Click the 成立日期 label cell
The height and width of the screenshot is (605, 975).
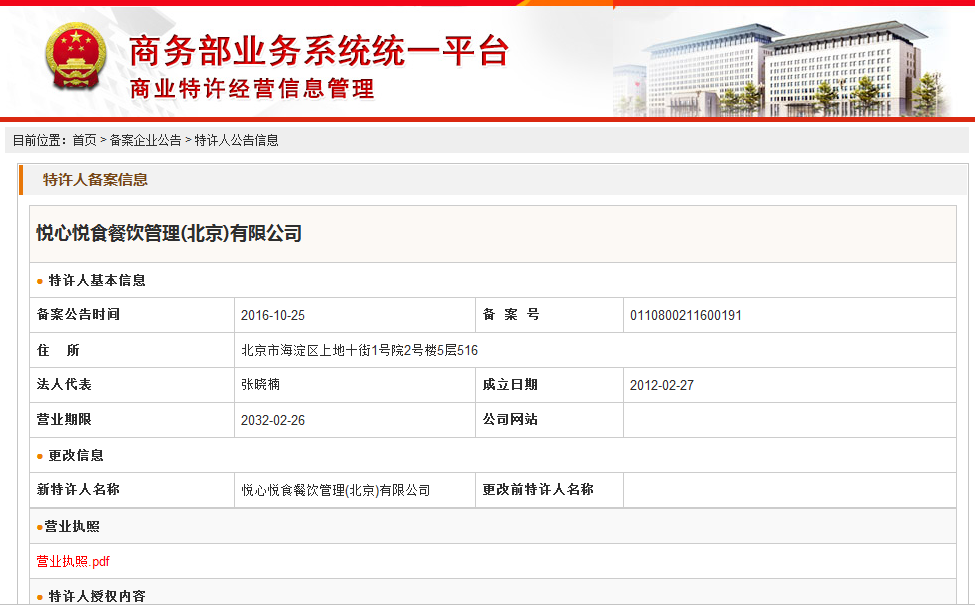[549, 385]
